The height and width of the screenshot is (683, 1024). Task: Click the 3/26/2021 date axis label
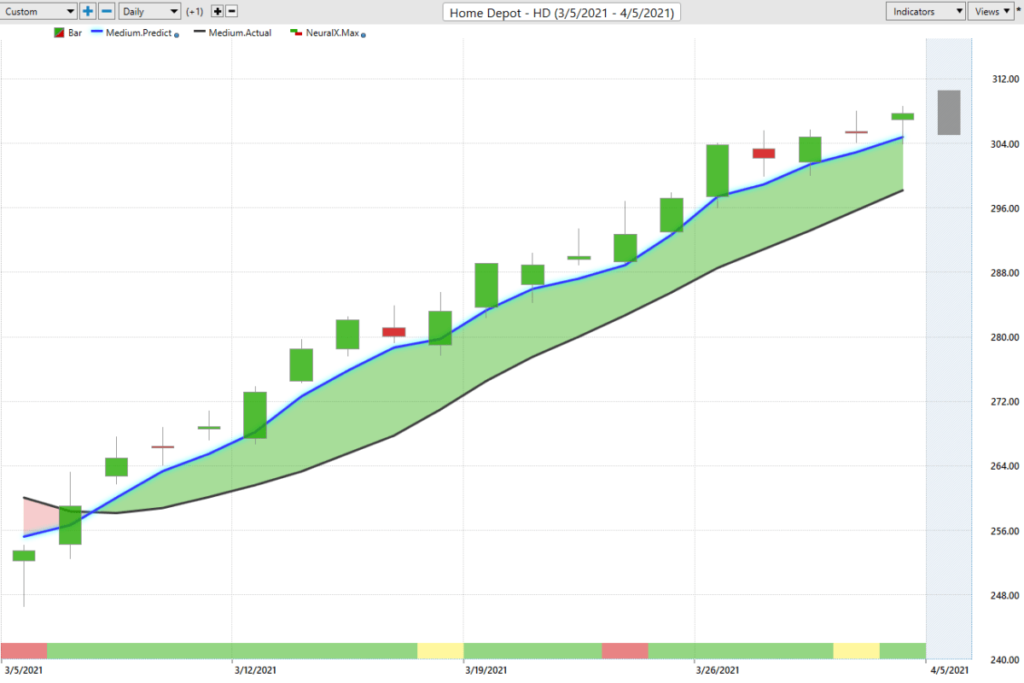click(717, 670)
